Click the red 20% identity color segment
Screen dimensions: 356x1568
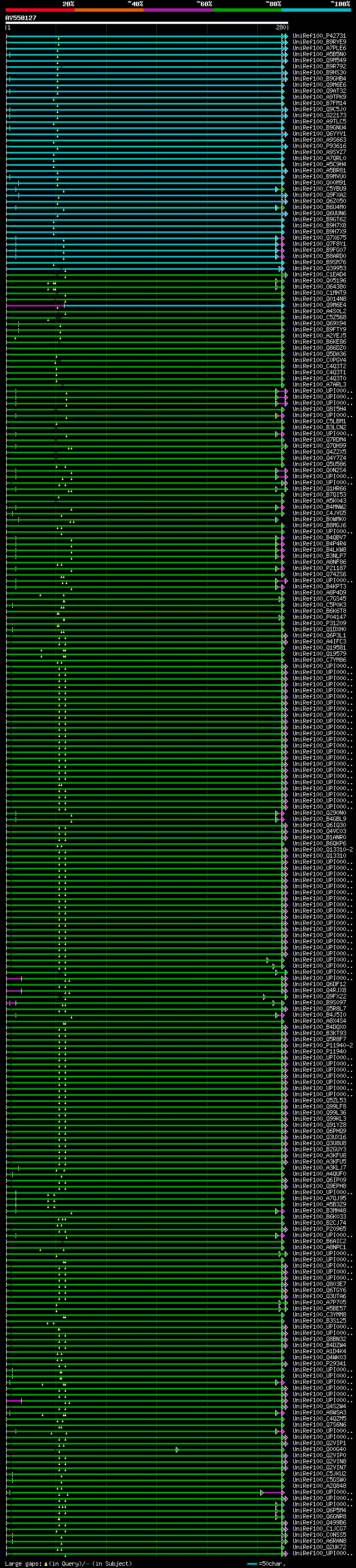tap(39, 10)
